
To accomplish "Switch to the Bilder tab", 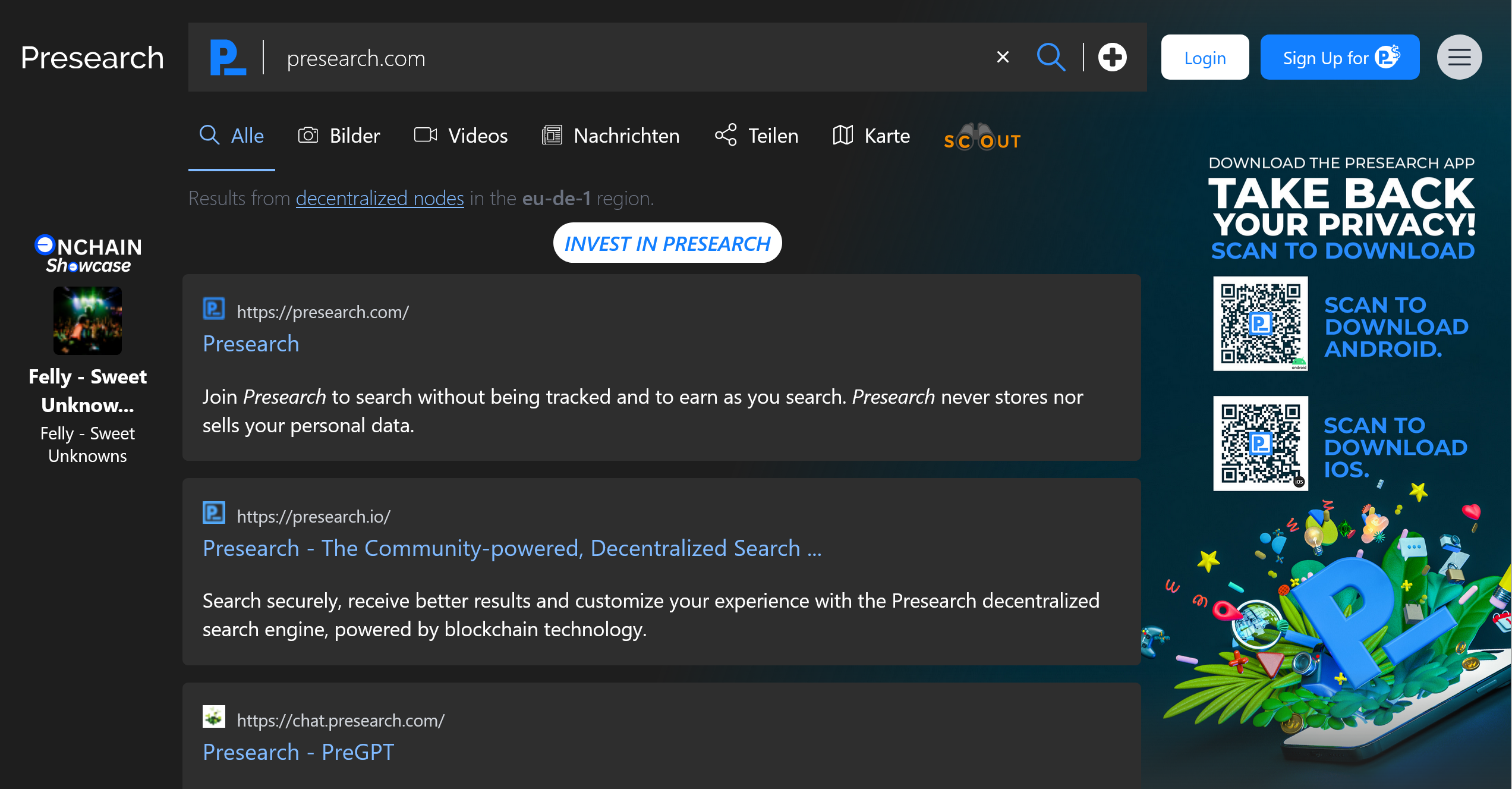I will click(339, 136).
